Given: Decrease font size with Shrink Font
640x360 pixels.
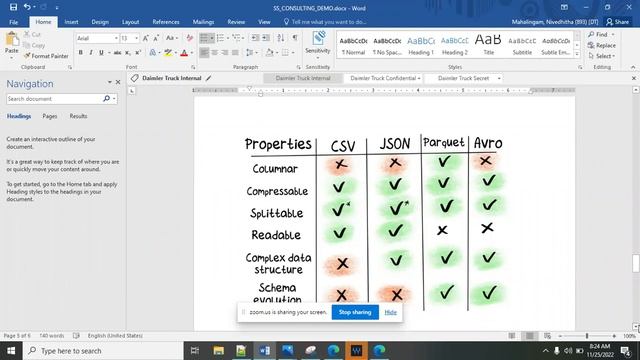Looking at the screenshot, I should pos(156,38).
